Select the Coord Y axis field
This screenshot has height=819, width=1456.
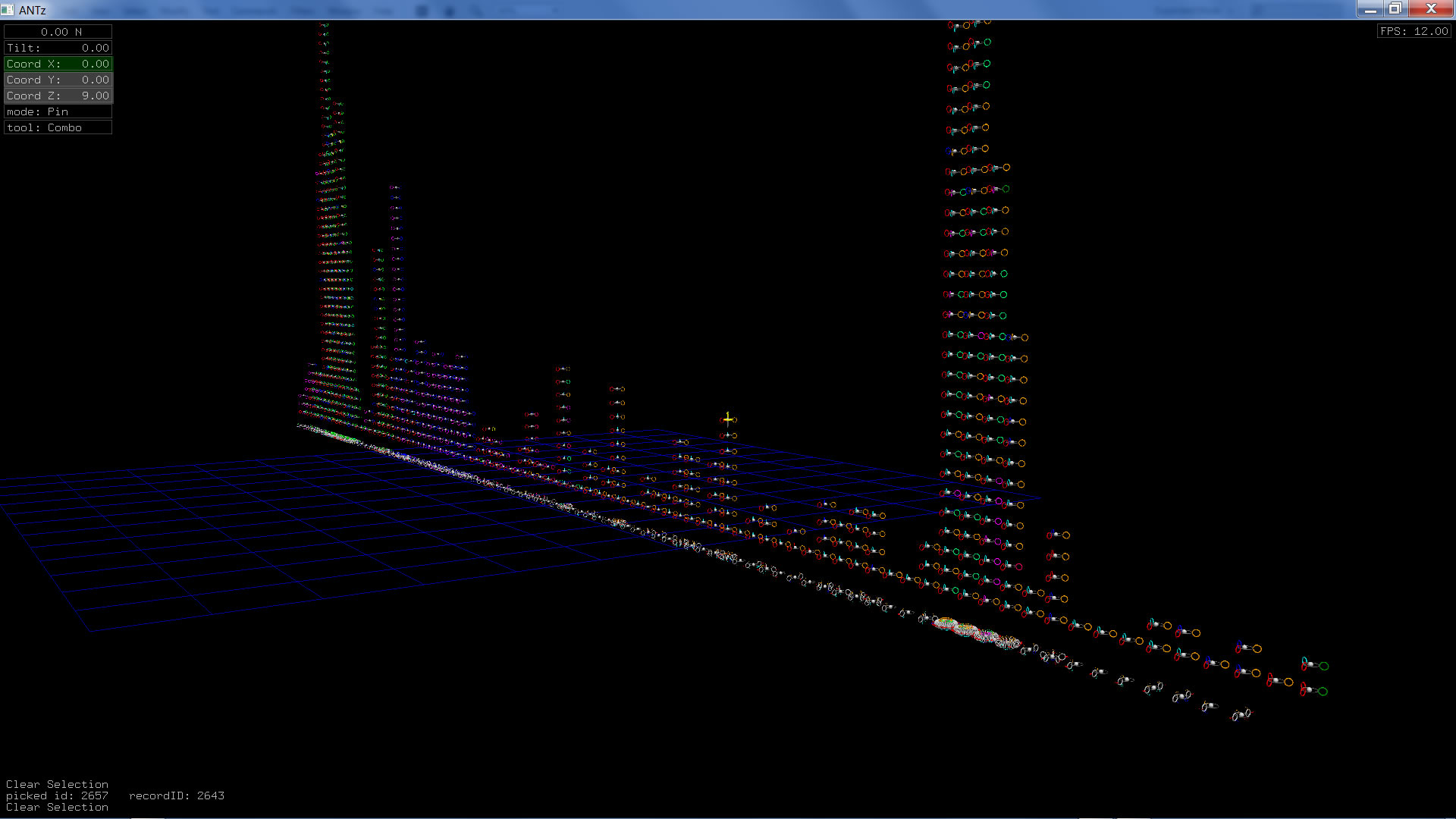[x=58, y=80]
